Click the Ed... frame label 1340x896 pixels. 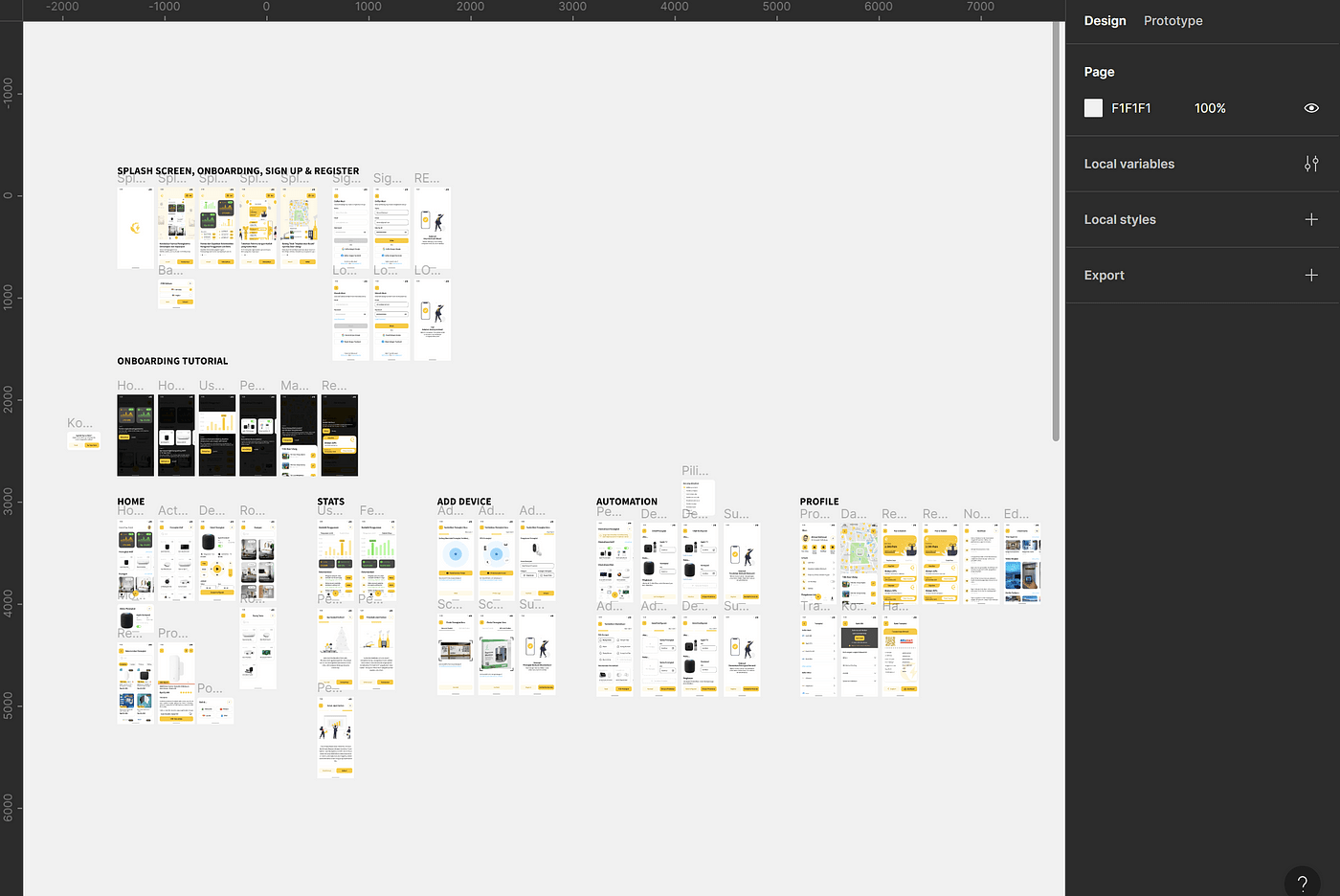coord(1016,514)
